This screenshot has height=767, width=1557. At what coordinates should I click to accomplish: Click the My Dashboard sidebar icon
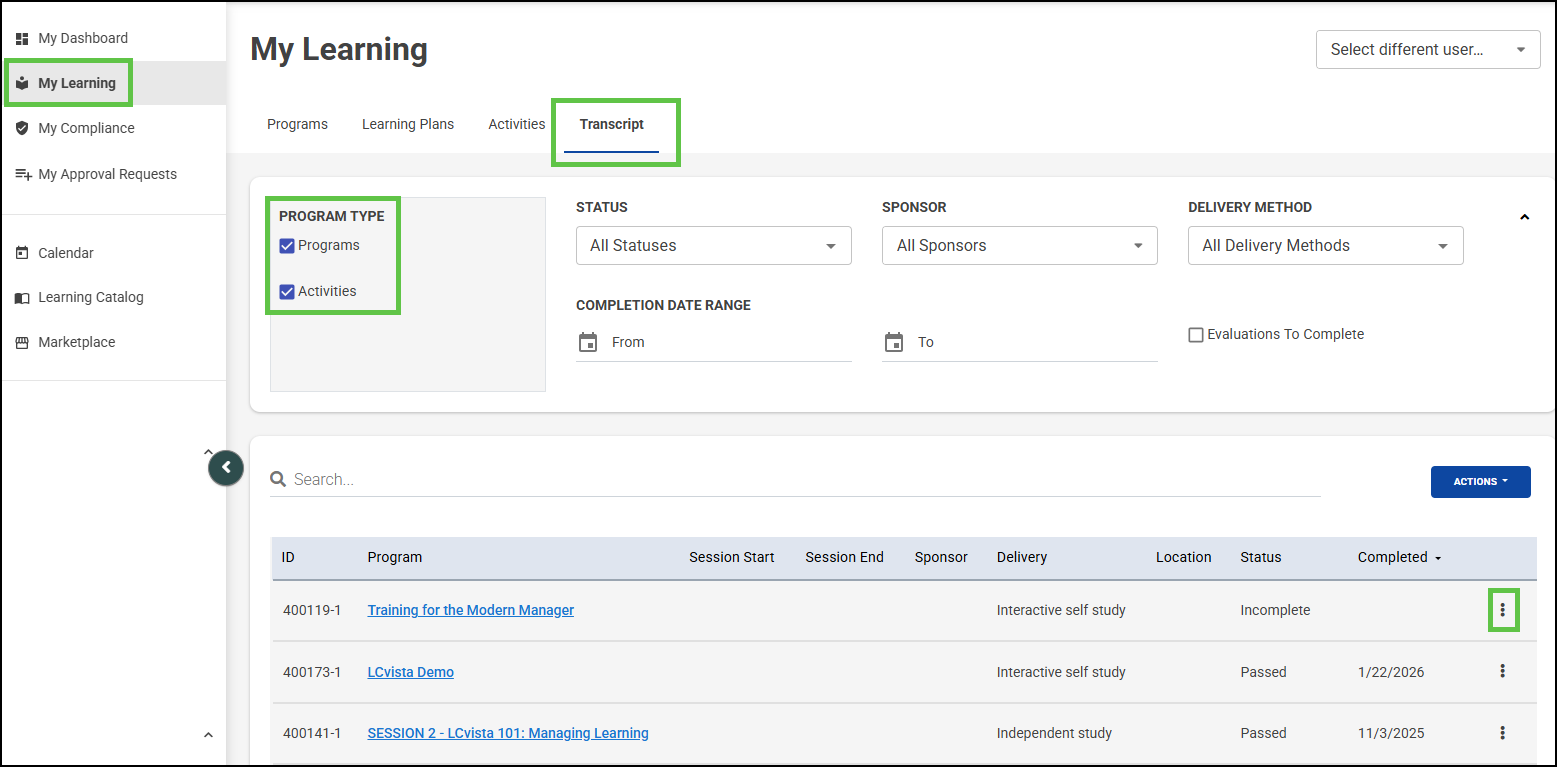(x=22, y=39)
